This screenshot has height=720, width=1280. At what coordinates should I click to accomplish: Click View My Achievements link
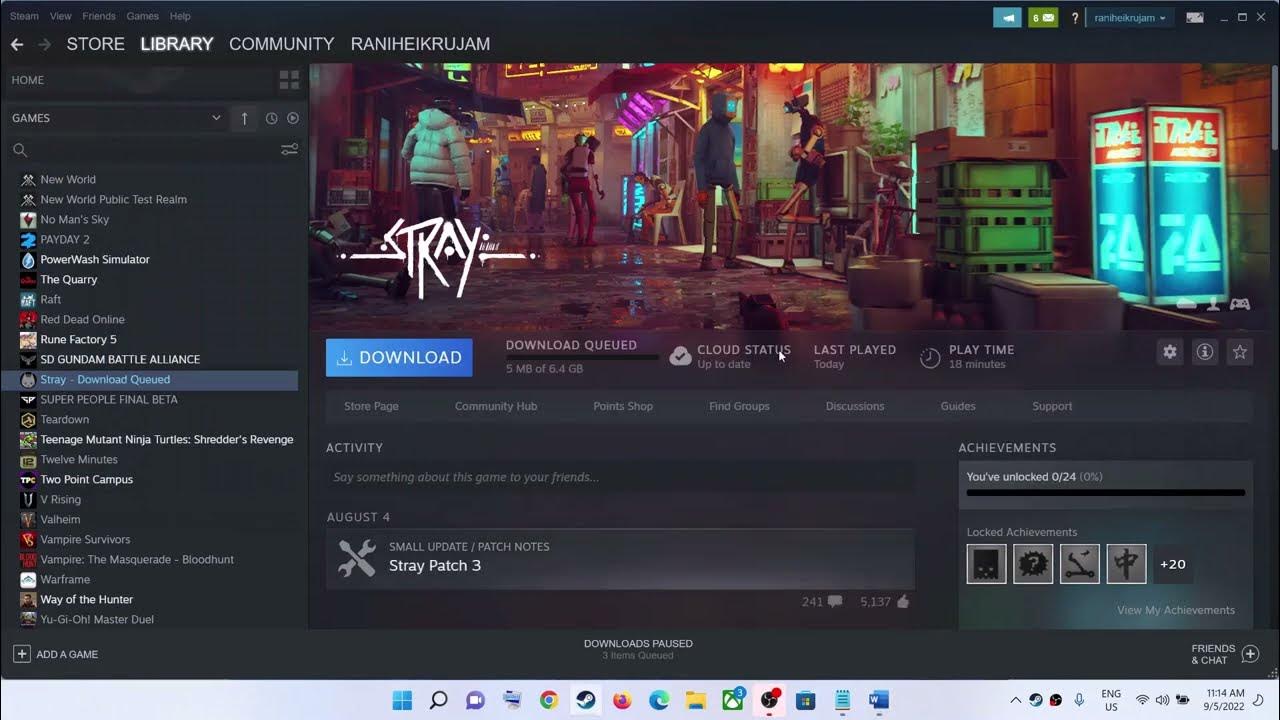point(1176,610)
